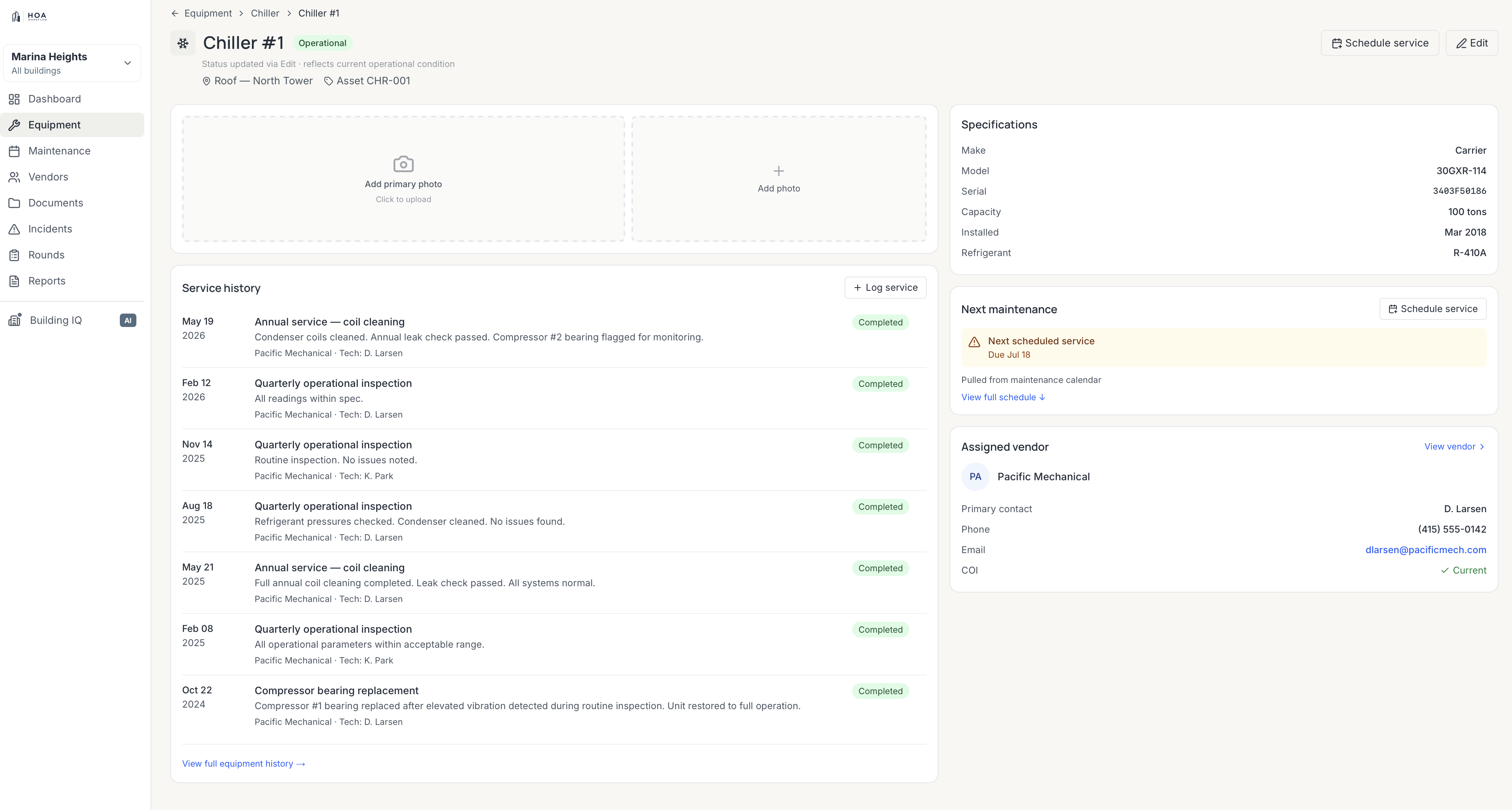Open the View vendor link
The height and width of the screenshot is (810, 1512).
(x=1454, y=446)
